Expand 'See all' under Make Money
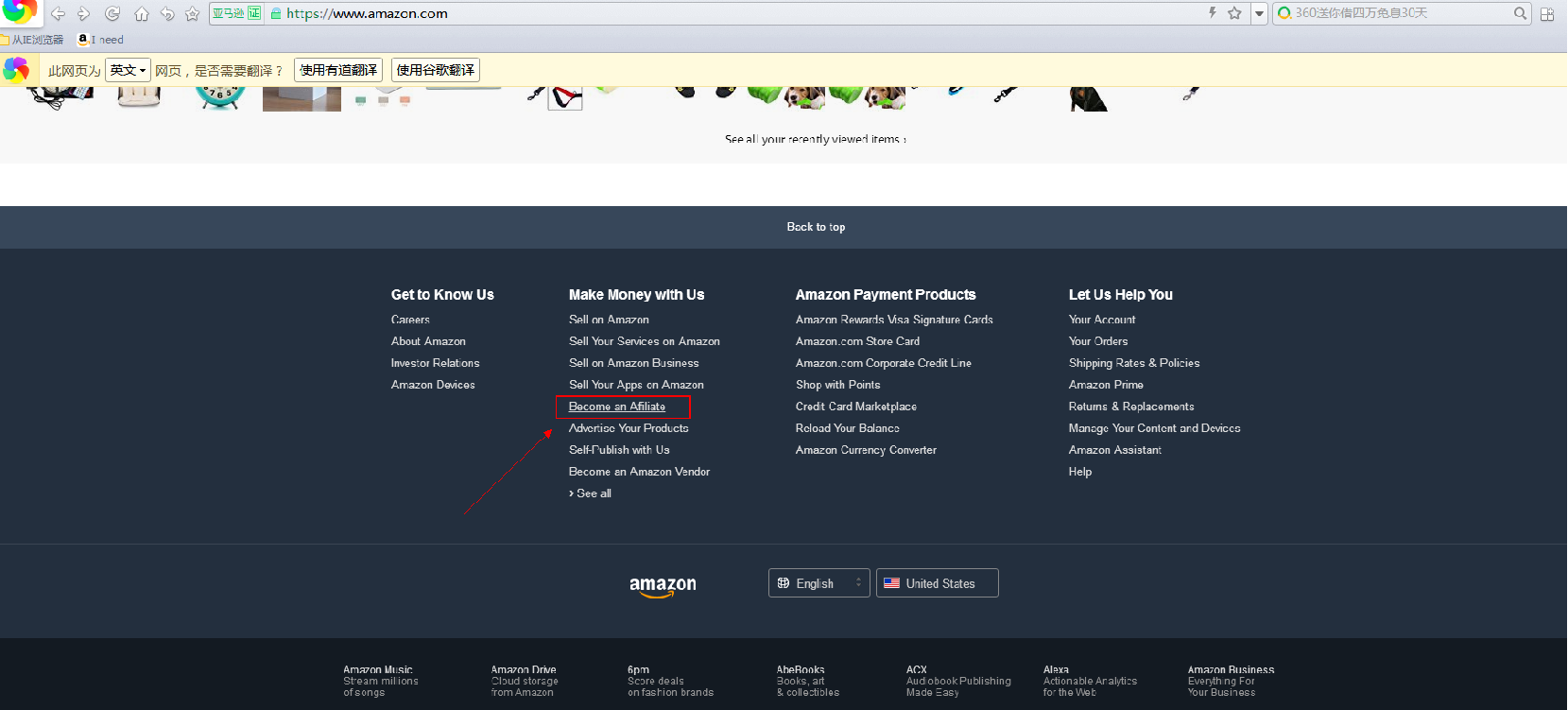Image resolution: width=1568 pixels, height=710 pixels. pos(591,494)
